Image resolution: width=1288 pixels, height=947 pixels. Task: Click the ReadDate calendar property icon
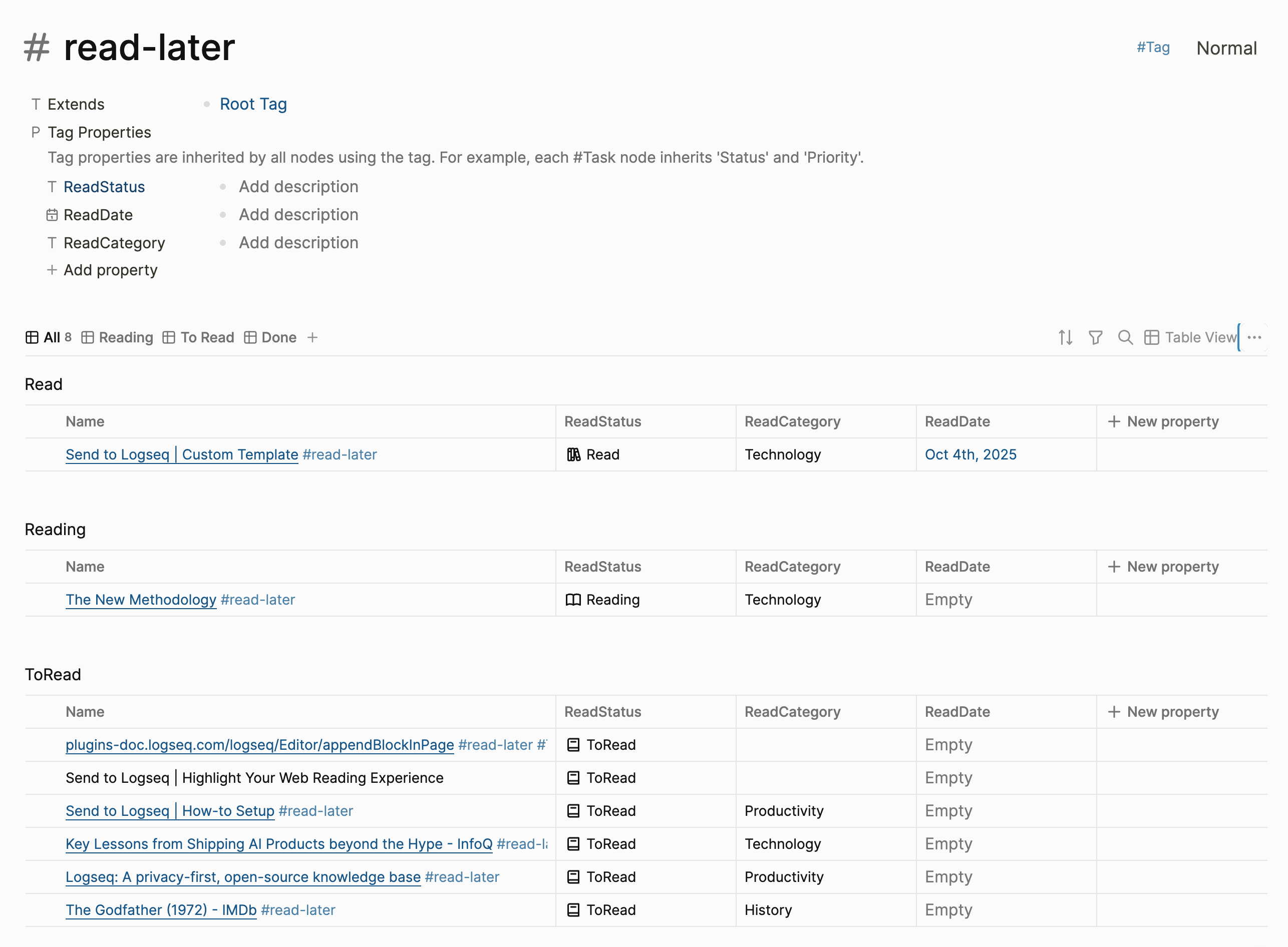click(x=52, y=215)
